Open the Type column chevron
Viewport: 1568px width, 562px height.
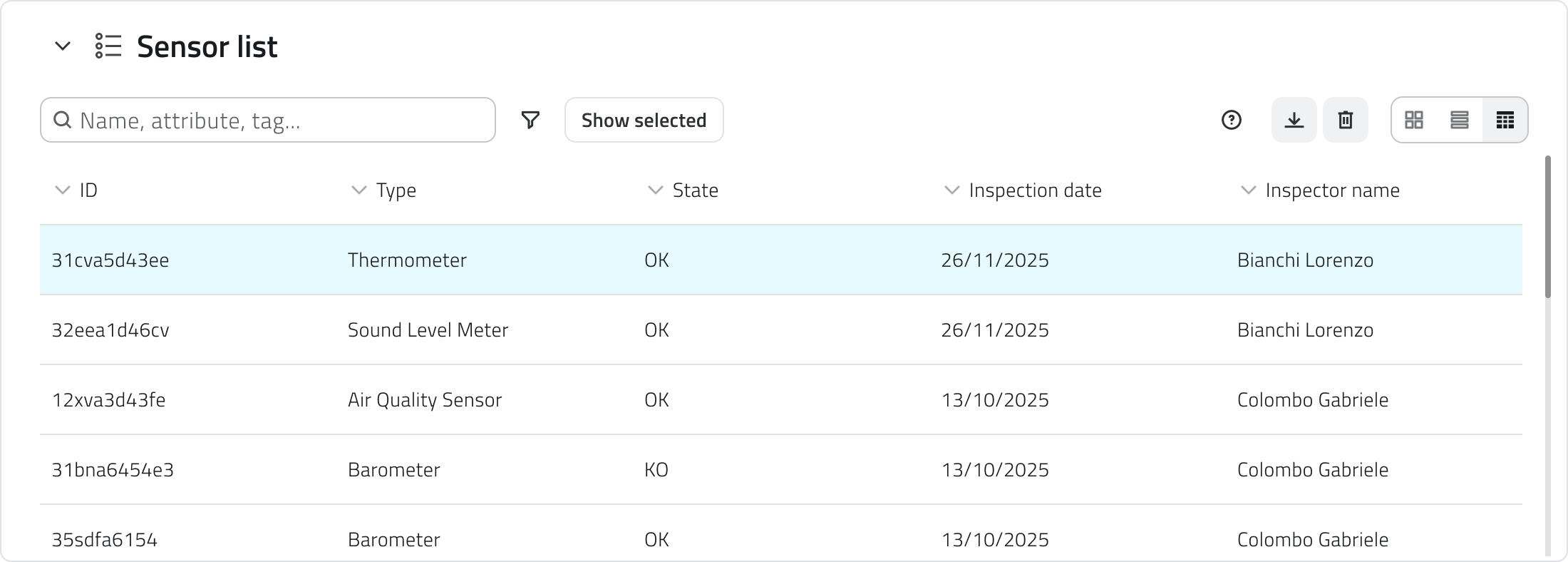point(359,190)
